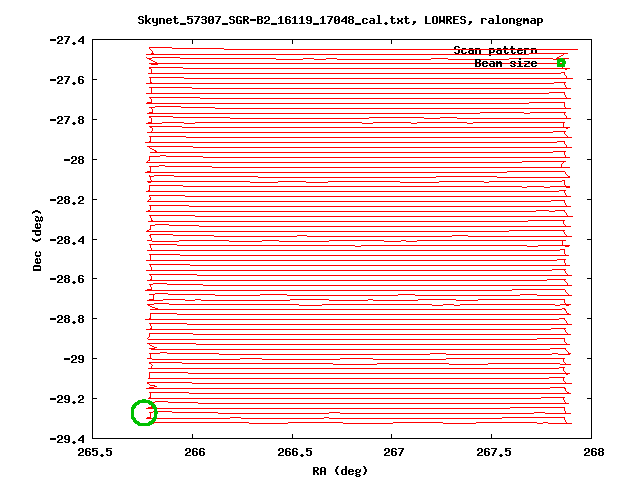Image resolution: width=640 pixels, height=480 pixels.
Task: Select the 'Beam size' legend label
Action: [x=506, y=64]
